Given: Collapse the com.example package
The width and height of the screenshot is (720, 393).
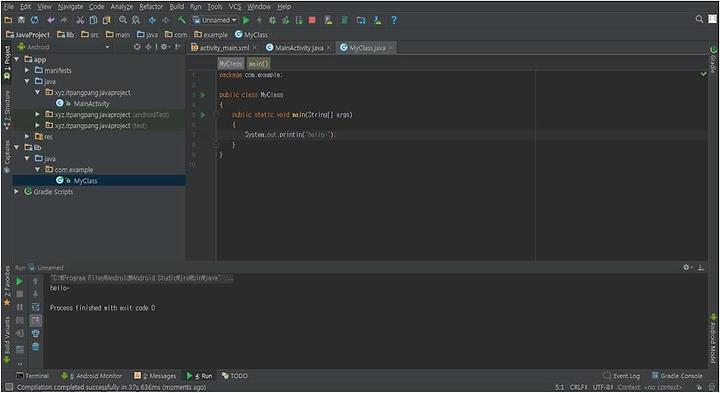Looking at the screenshot, I should [x=38, y=169].
